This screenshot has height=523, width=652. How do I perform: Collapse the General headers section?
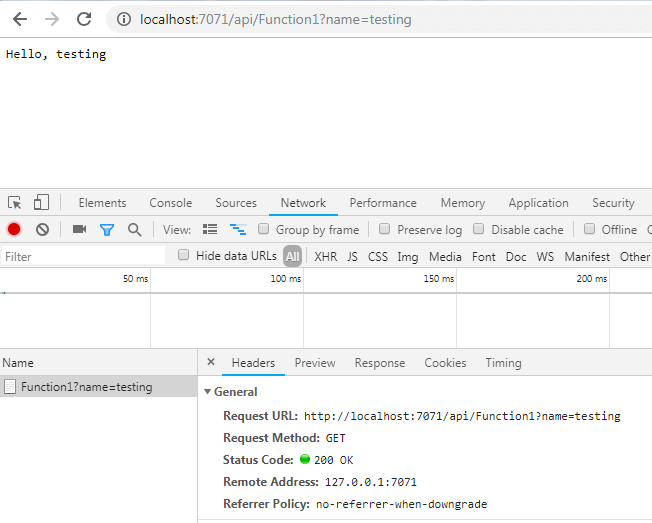207,392
